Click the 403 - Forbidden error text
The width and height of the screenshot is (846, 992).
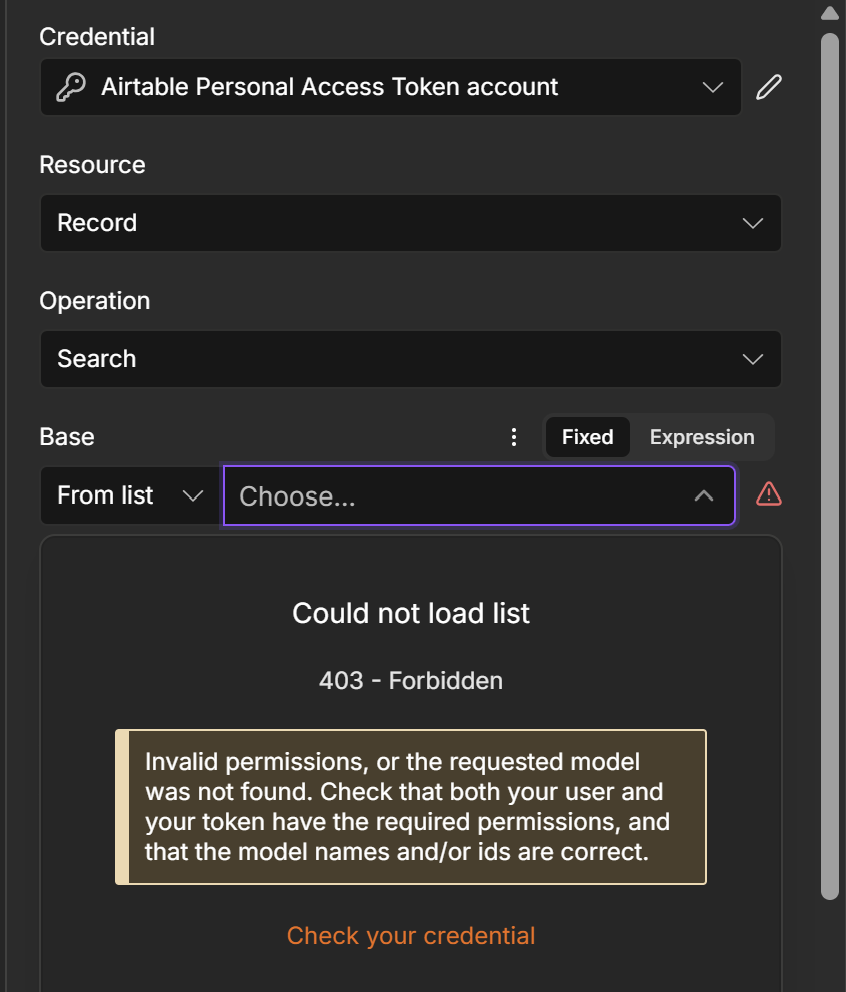411,681
